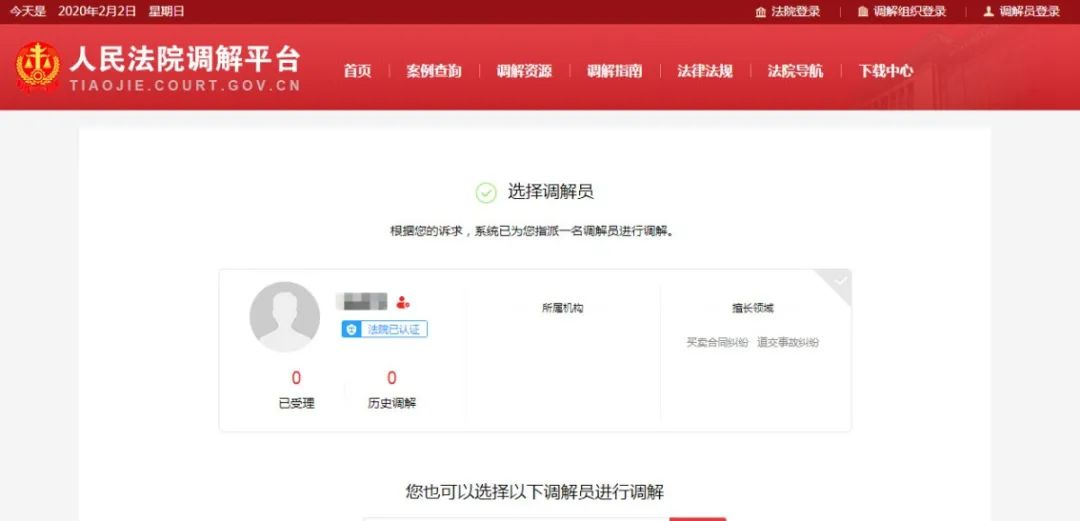Click the 调解员登录 link

click(1030, 12)
